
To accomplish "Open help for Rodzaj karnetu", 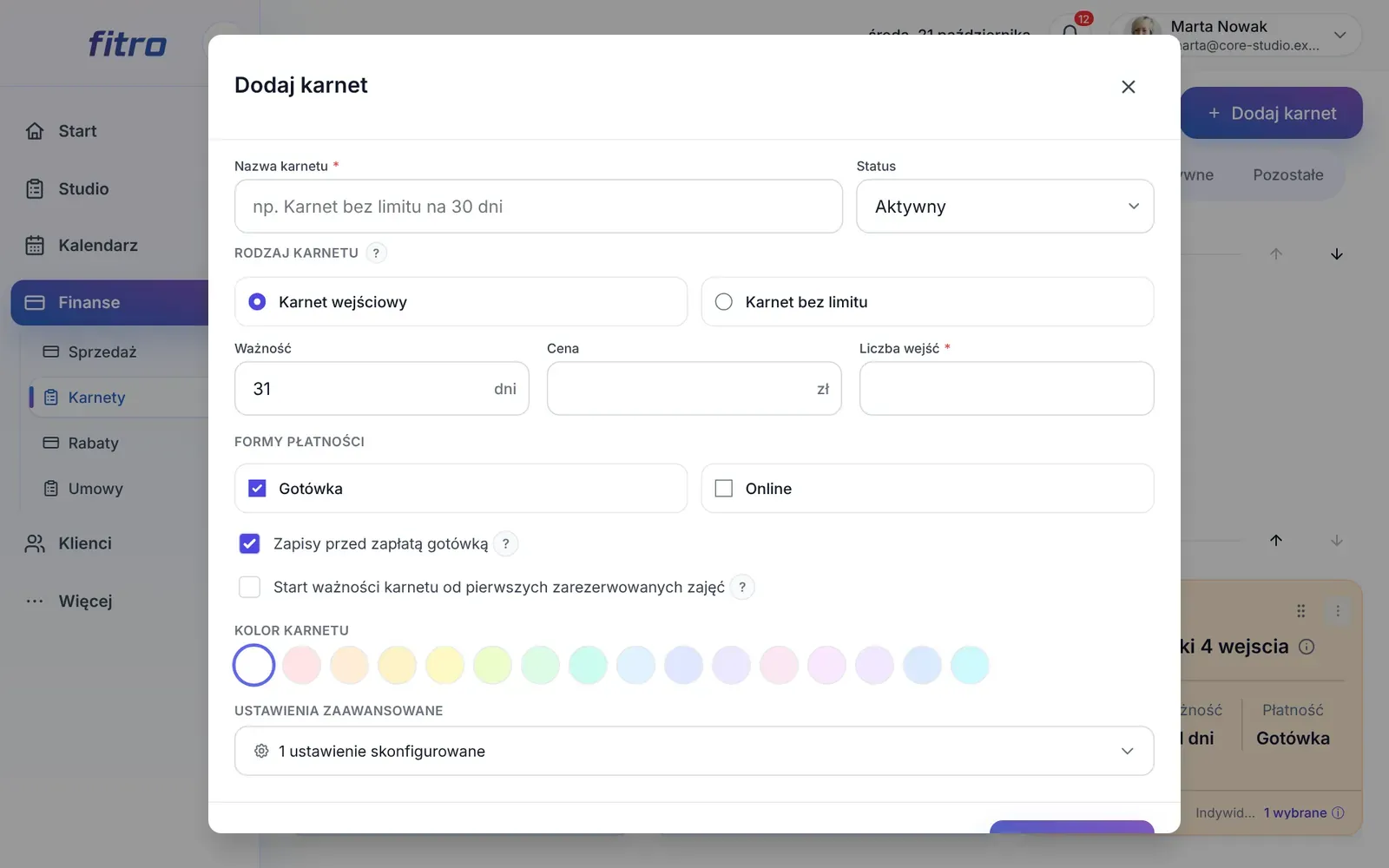I will (376, 253).
